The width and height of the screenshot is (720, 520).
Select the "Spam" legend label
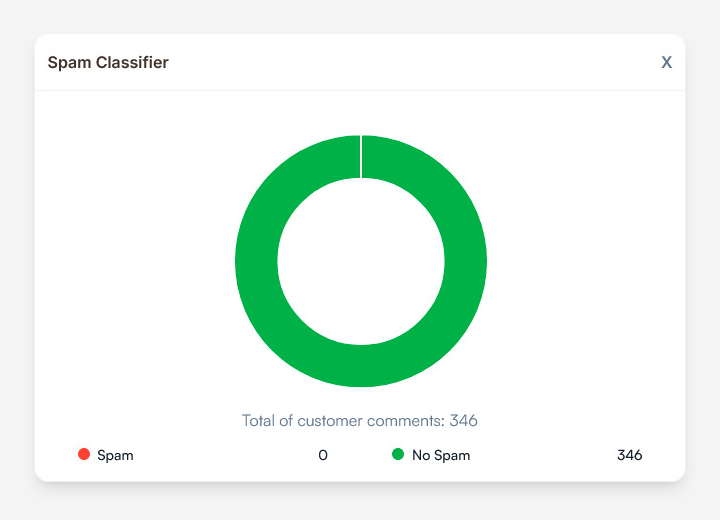[115, 455]
